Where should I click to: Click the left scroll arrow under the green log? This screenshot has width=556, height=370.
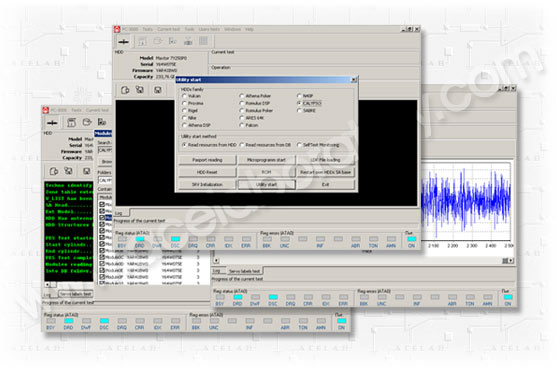pyautogui.click(x=47, y=285)
